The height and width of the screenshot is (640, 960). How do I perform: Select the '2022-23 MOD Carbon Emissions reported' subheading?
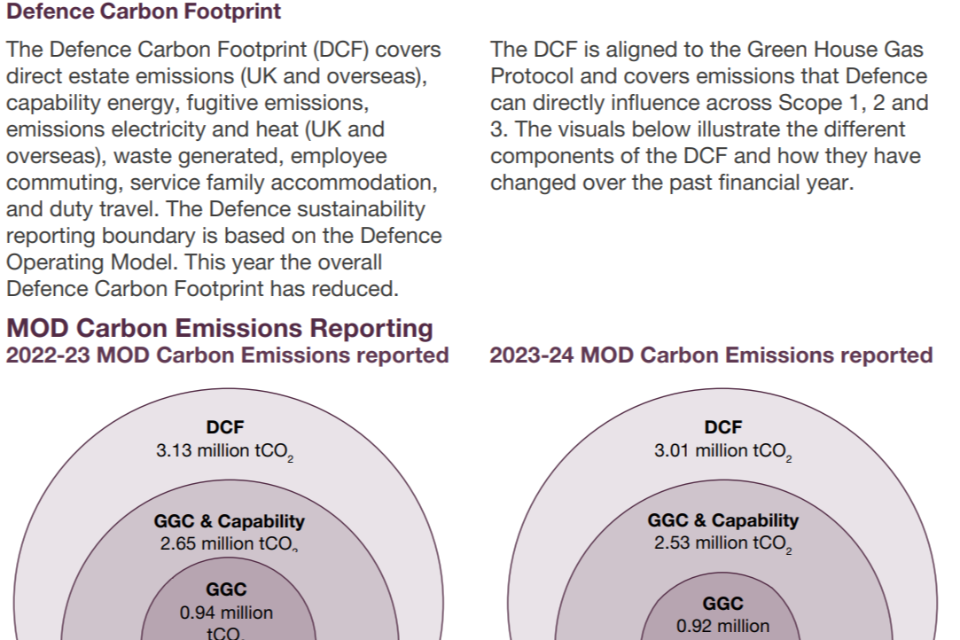[x=228, y=355]
